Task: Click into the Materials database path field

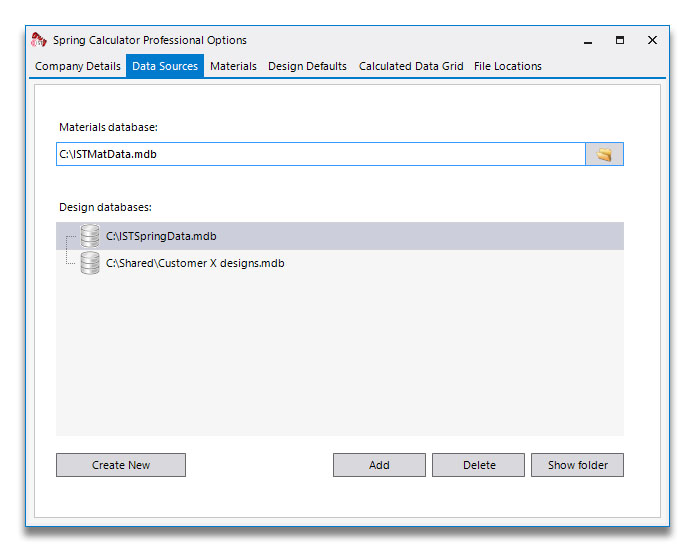Action: click(320, 154)
